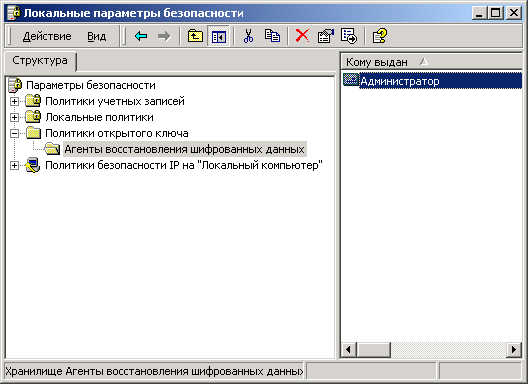Screen dimensions: 528x384
Task: Toggle the Show/Hide console tree icon
Action: point(219,36)
